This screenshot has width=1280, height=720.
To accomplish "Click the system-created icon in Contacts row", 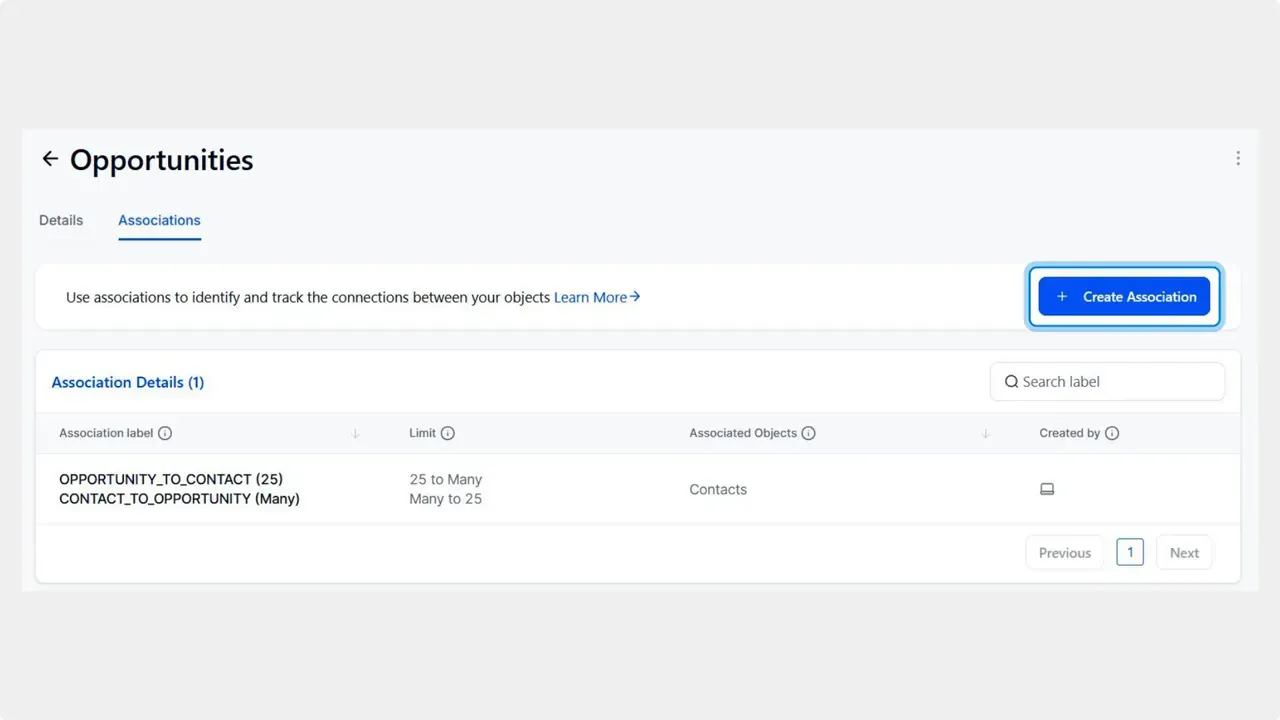I will [x=1047, y=489].
